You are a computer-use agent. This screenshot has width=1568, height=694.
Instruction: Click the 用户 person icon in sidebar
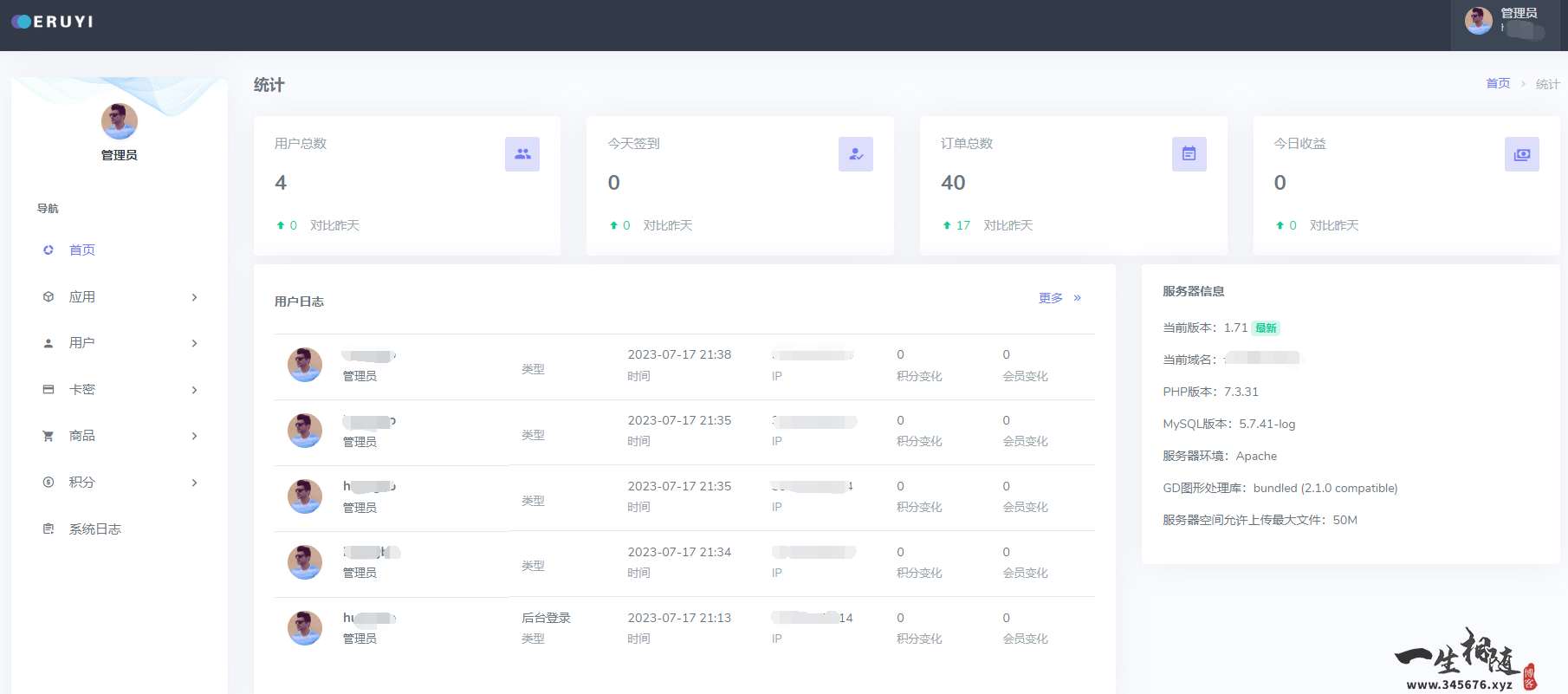[49, 343]
